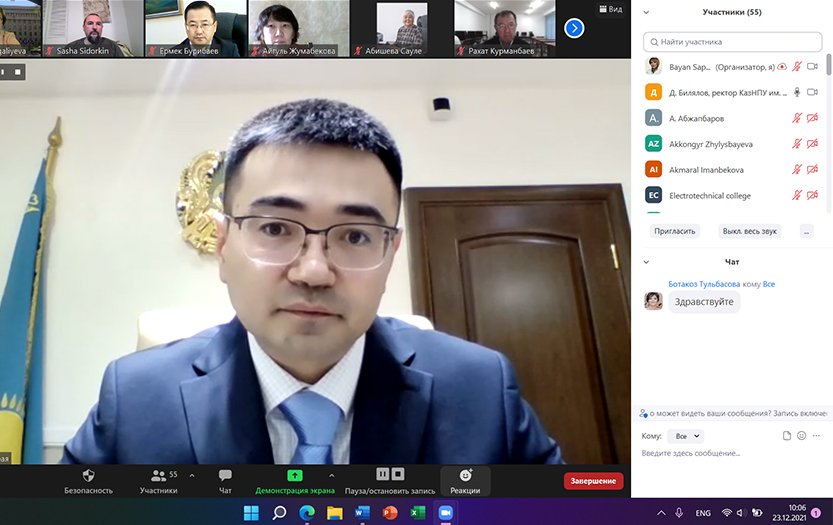Open the Реакции reactions menu
Image resolution: width=833 pixels, height=525 pixels.
click(x=465, y=480)
